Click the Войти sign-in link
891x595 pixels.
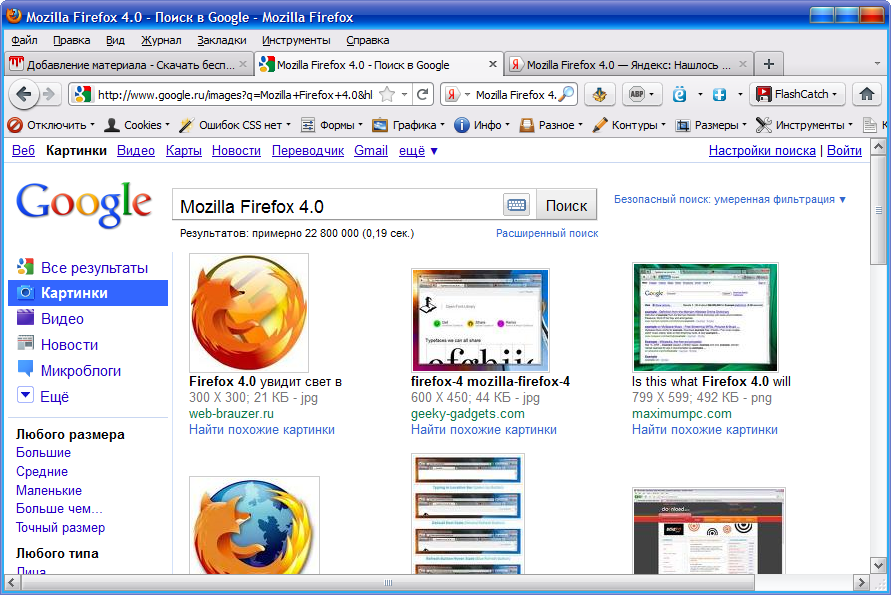tap(844, 151)
